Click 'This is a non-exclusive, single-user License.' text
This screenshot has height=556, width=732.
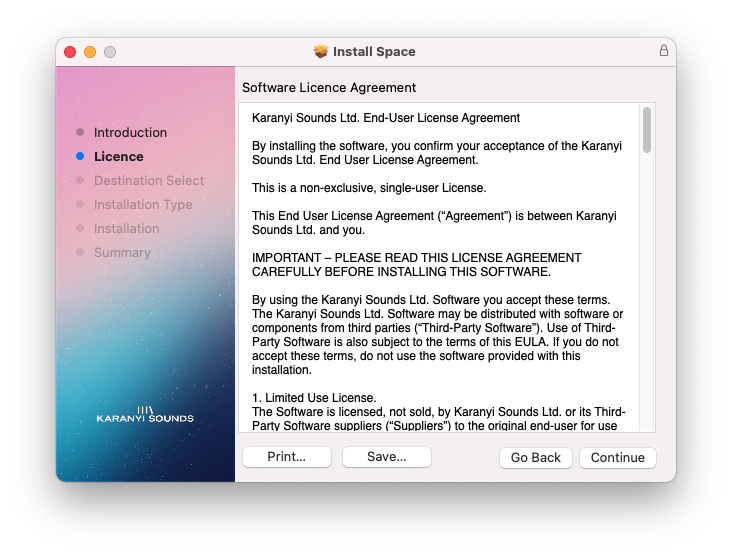(369, 188)
